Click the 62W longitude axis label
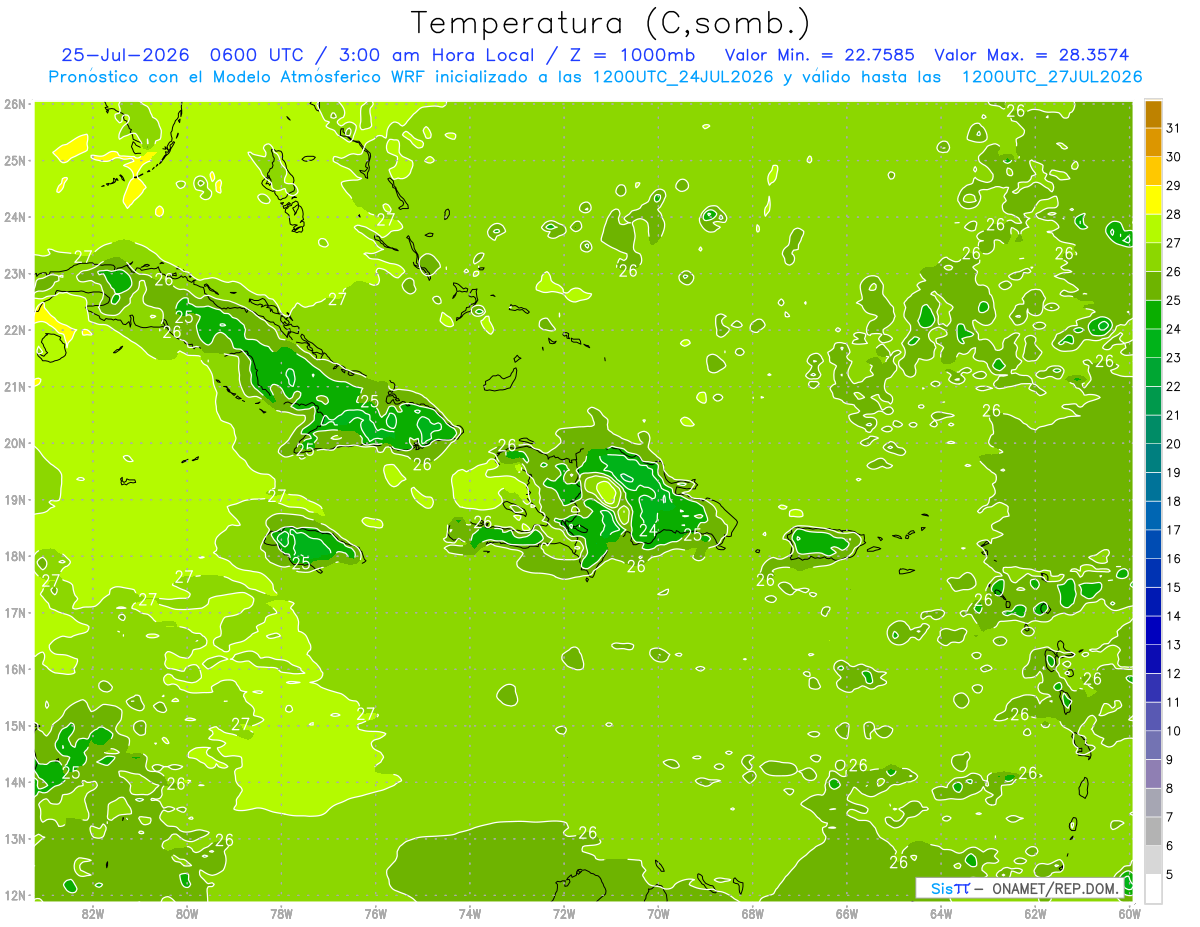1200x927 pixels. point(1036,913)
